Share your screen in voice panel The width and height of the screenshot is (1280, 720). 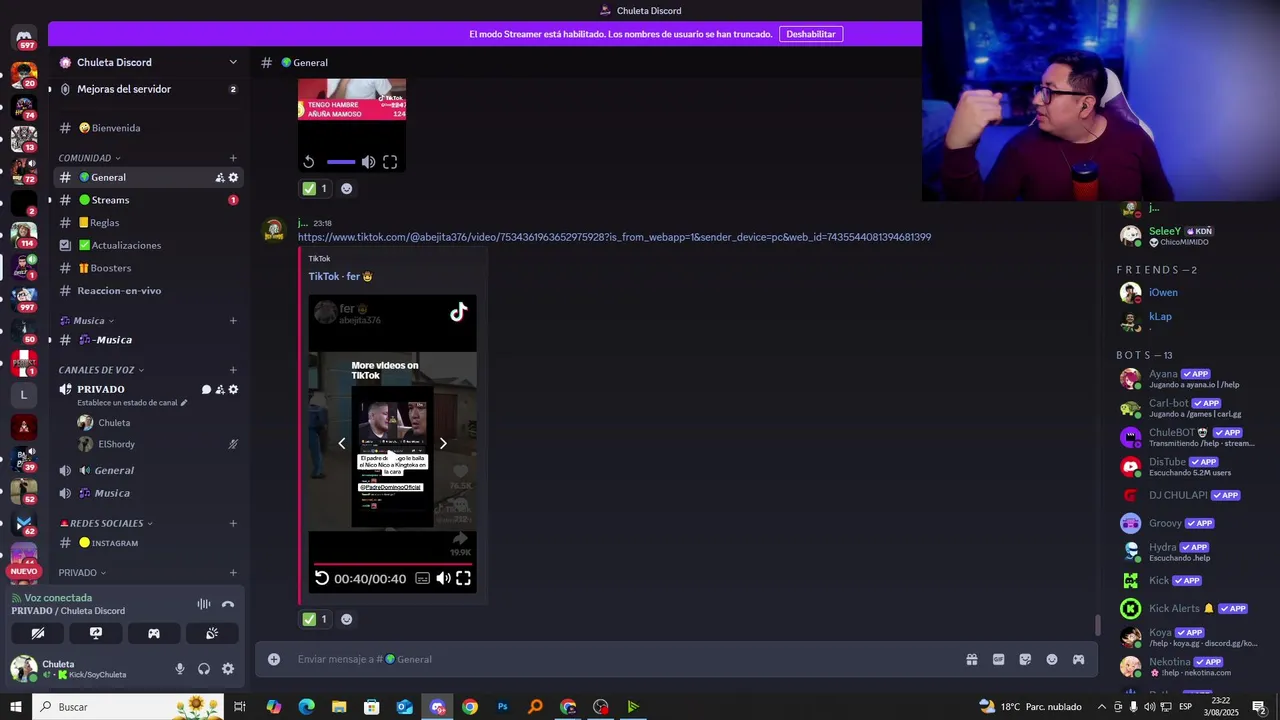click(96, 633)
